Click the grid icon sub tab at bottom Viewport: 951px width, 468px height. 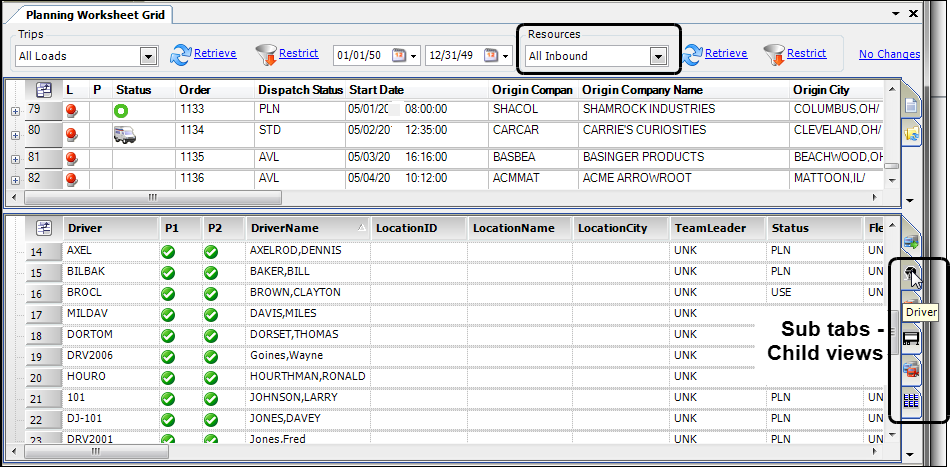(x=911, y=401)
